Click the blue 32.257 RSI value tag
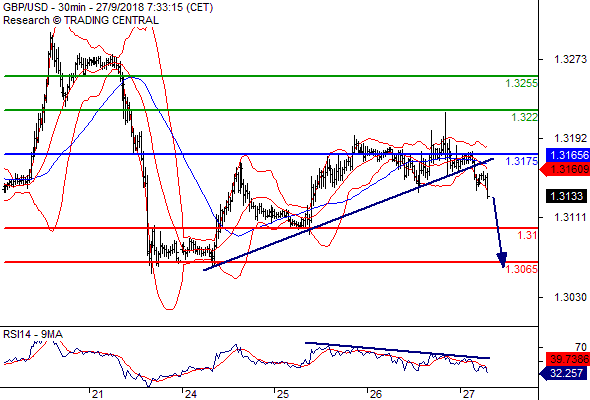The width and height of the screenshot is (590, 400). coord(563,373)
